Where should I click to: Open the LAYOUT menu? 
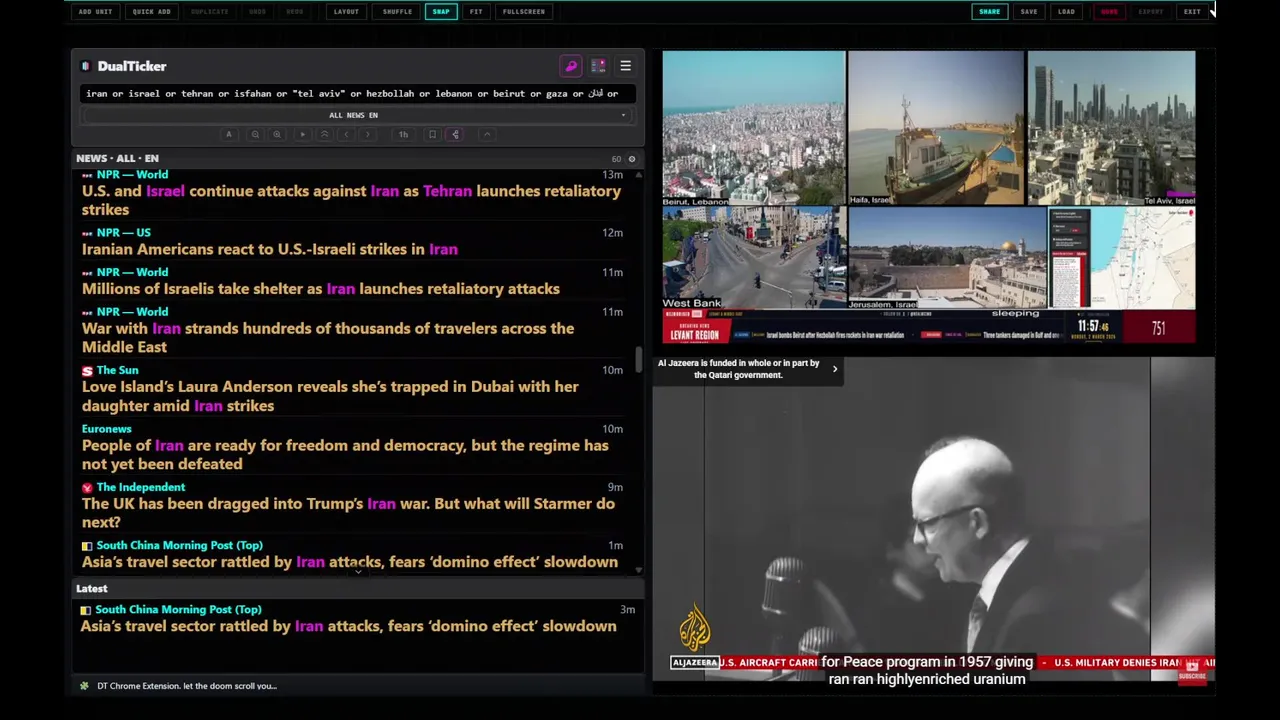pos(346,12)
